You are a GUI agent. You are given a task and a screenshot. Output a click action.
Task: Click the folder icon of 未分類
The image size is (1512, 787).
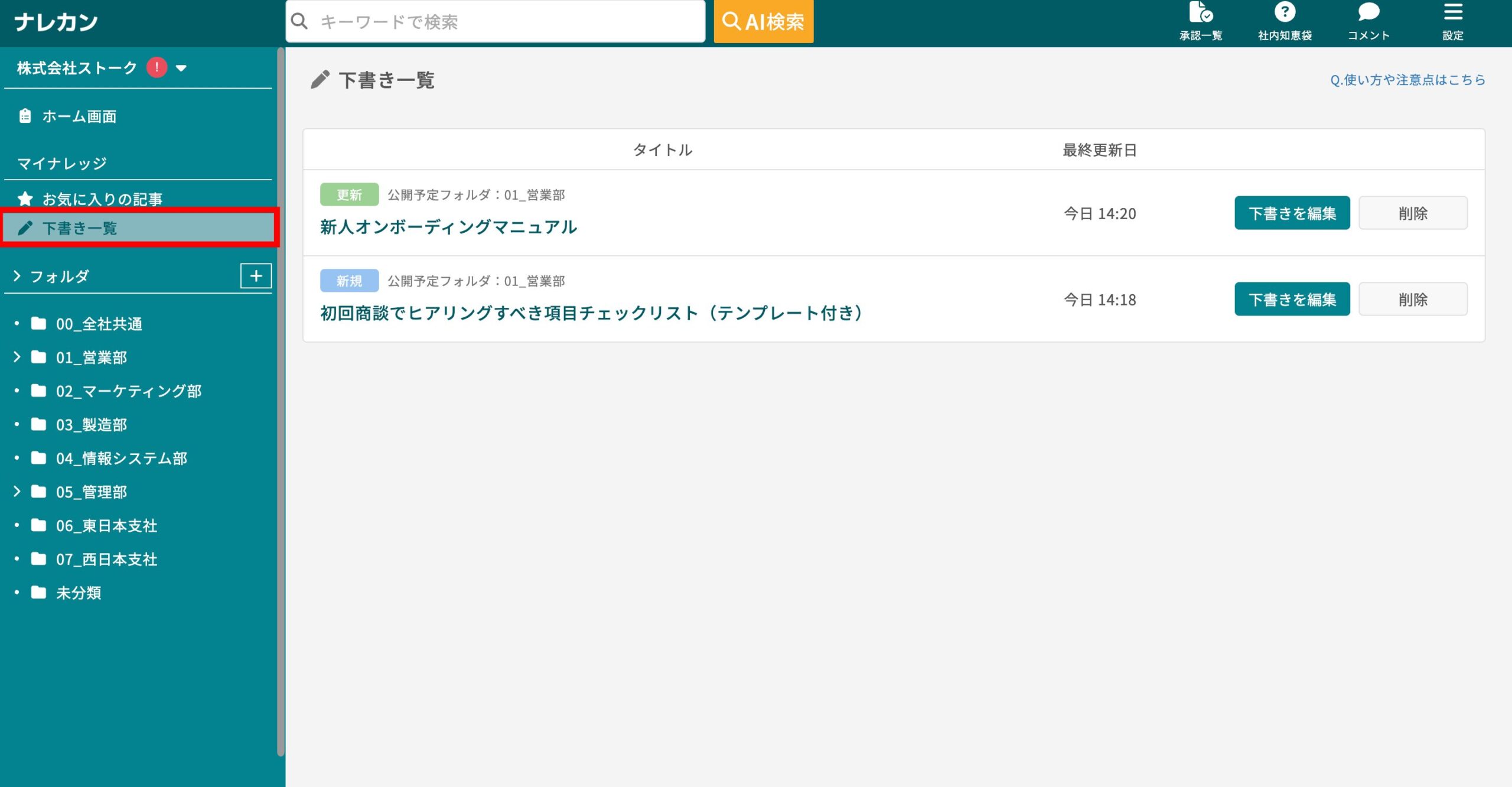coord(39,593)
